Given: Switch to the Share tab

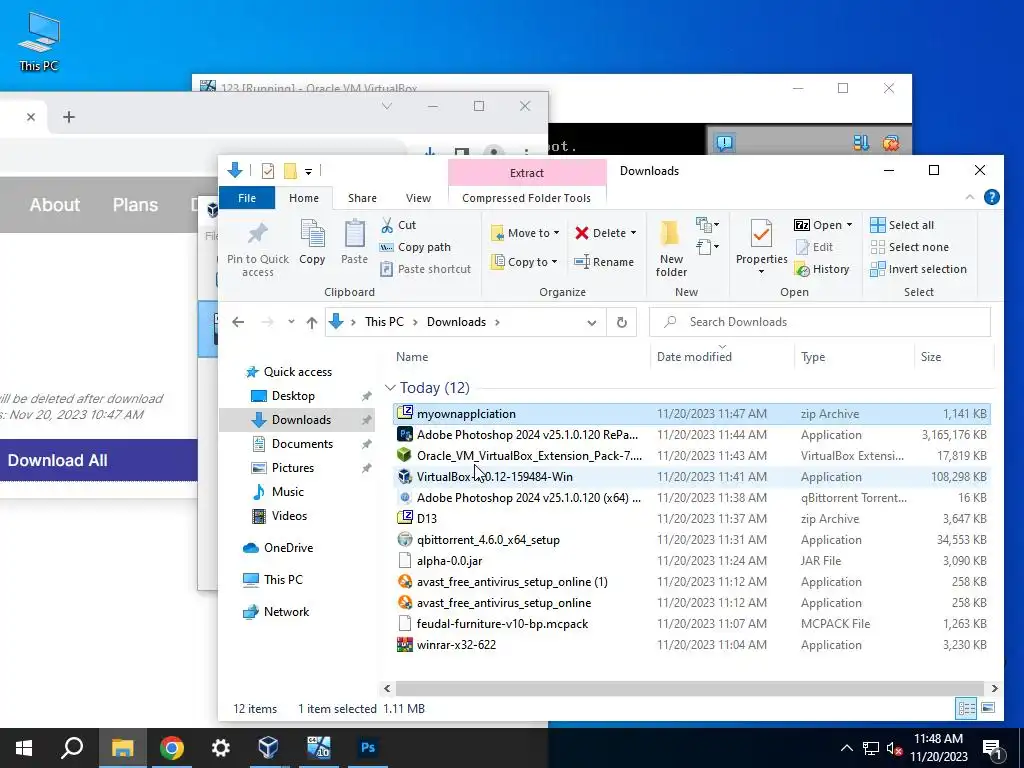Looking at the screenshot, I should point(362,198).
